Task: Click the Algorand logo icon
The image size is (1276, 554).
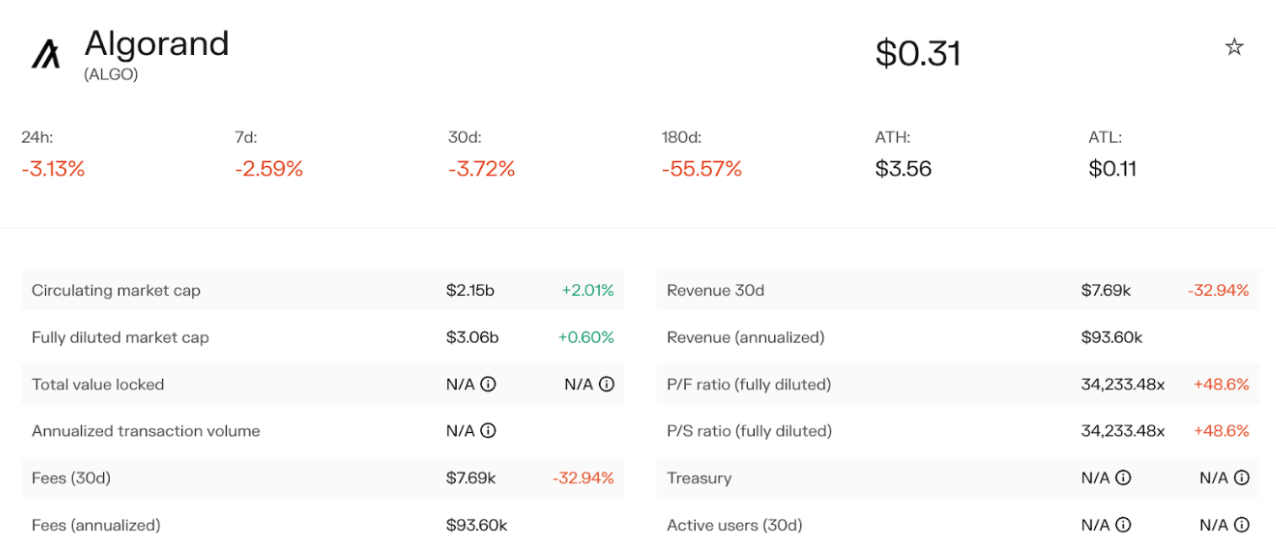Action: tap(46, 54)
